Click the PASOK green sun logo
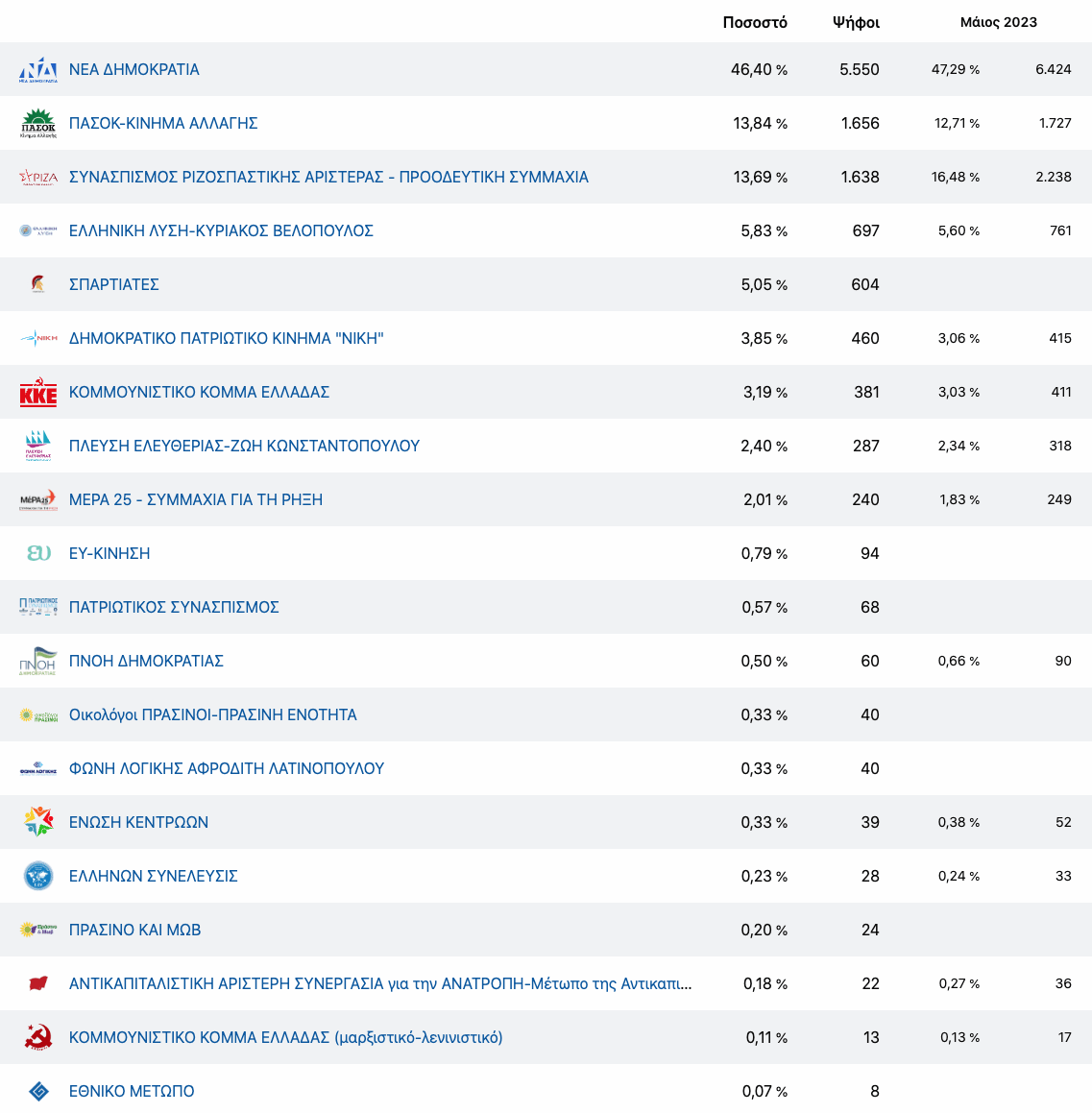 click(38, 124)
